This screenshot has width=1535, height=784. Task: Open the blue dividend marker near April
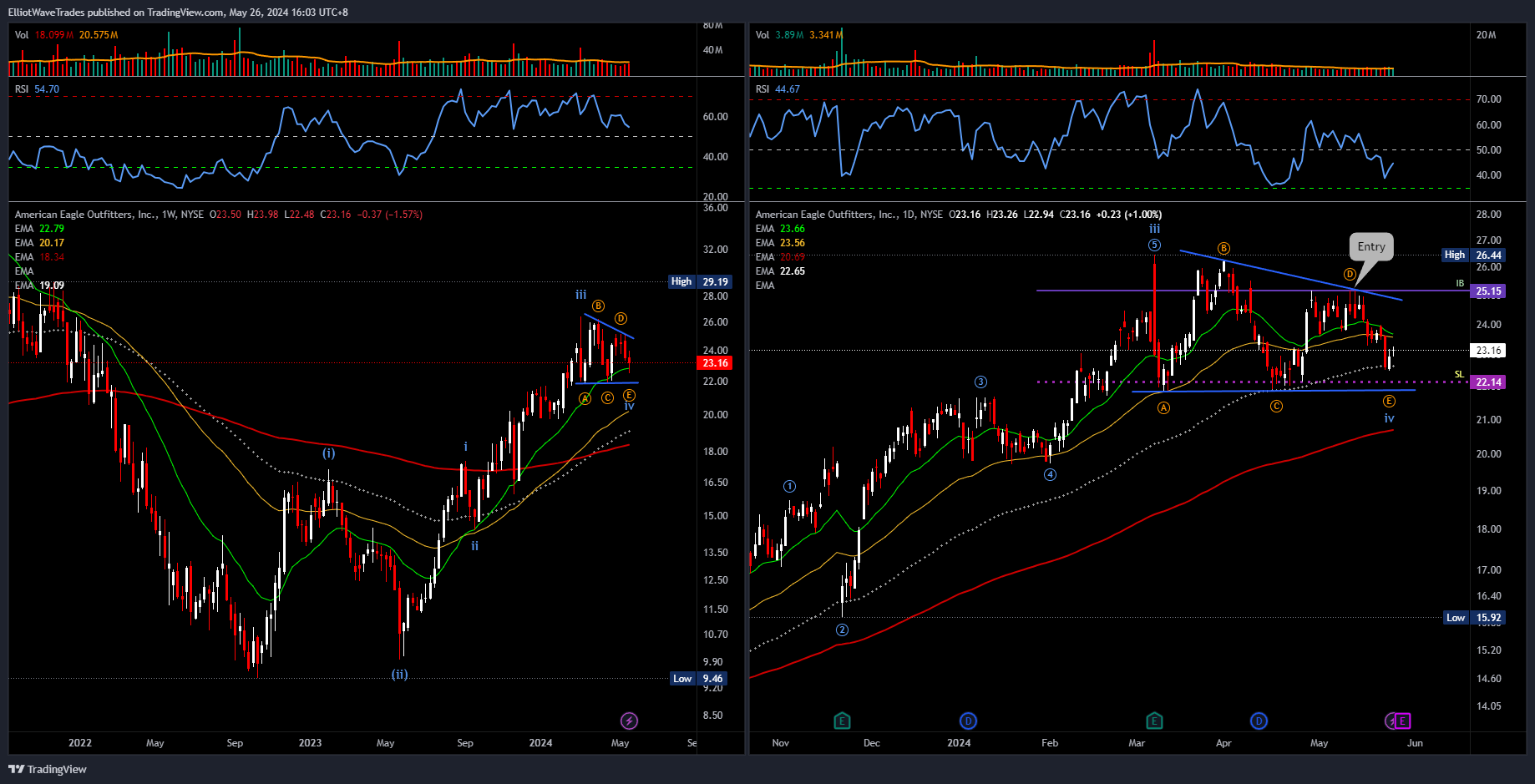(1259, 721)
